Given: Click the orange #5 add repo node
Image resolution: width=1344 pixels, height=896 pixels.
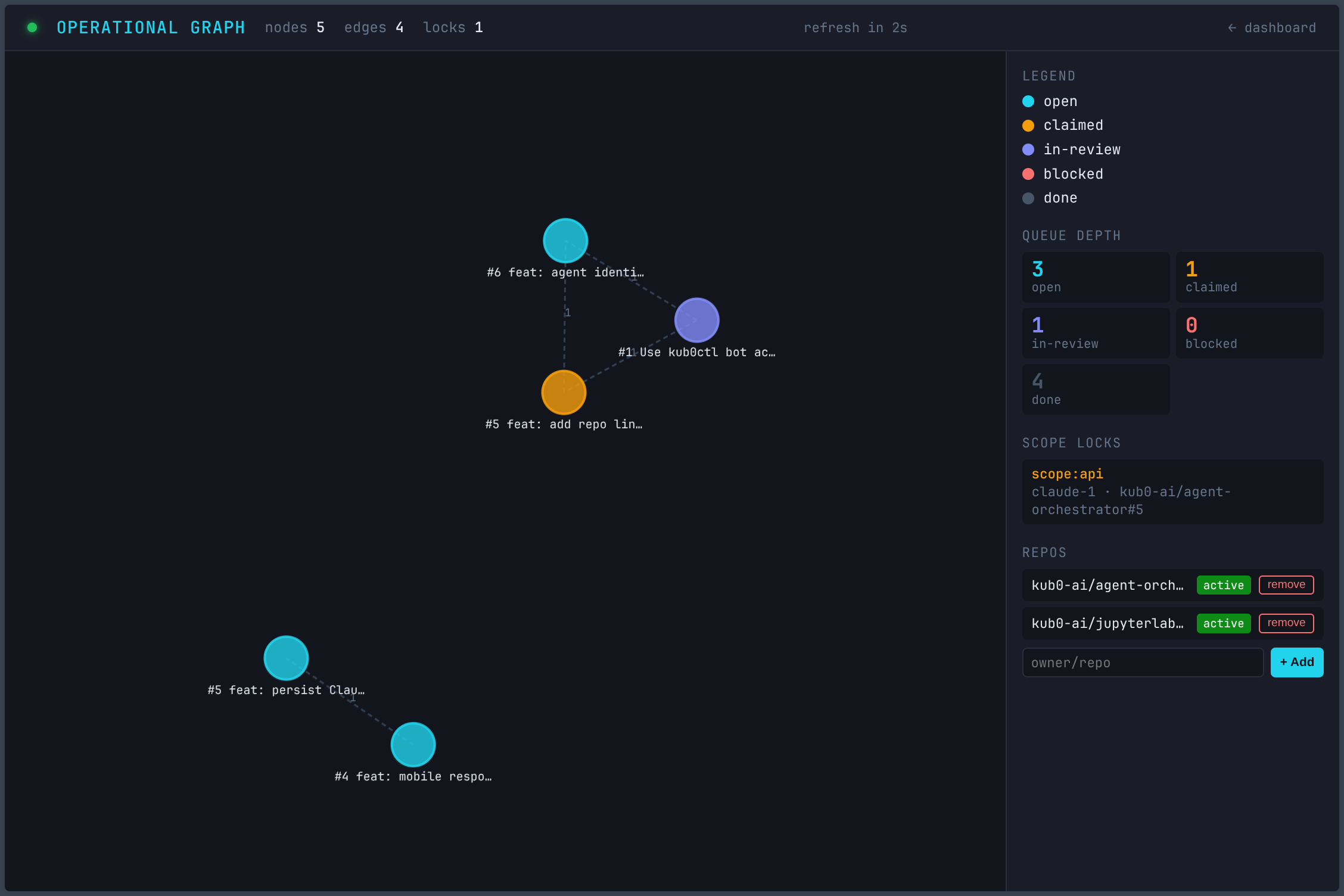Looking at the screenshot, I should tap(564, 392).
